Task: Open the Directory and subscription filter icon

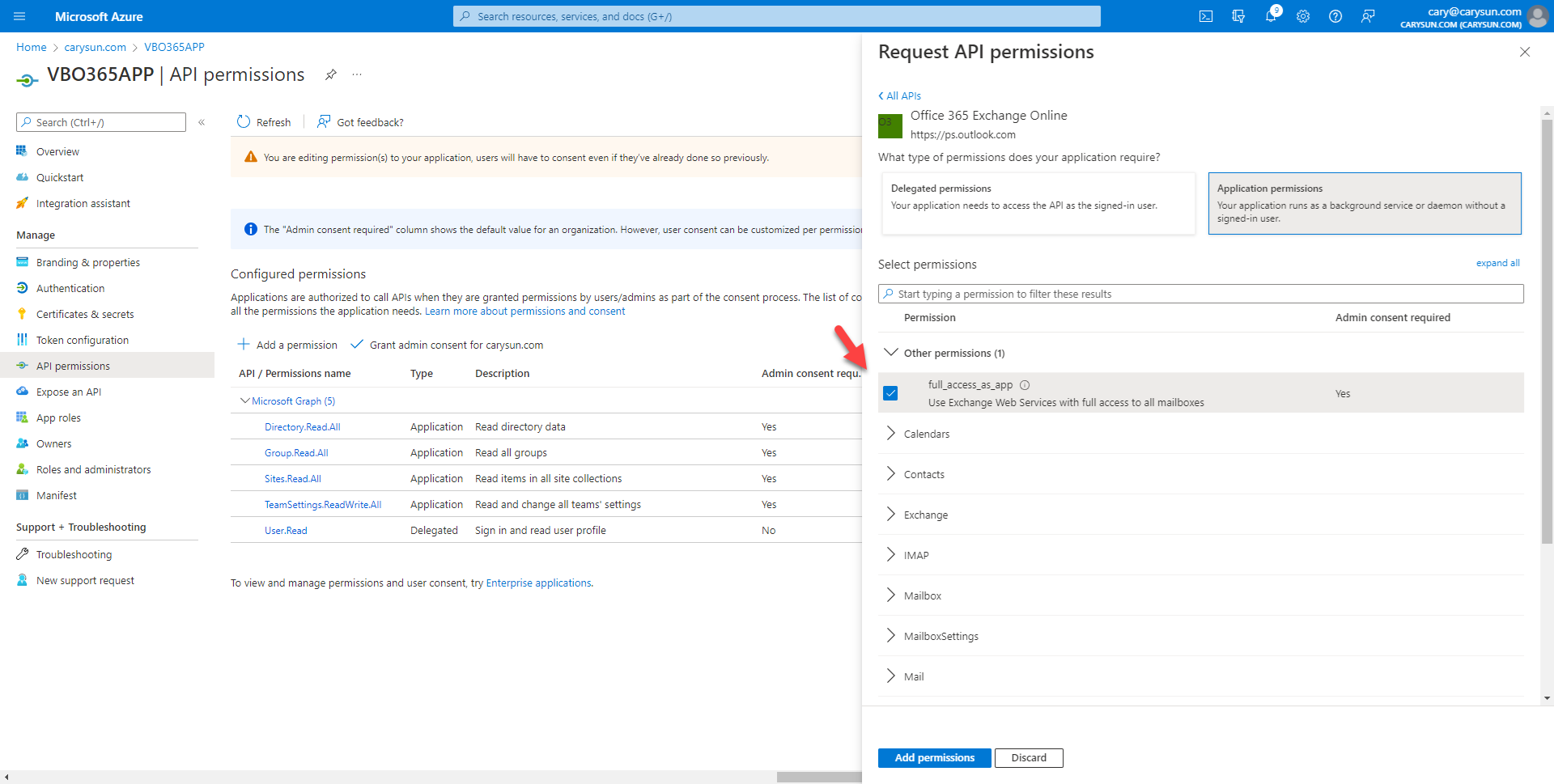Action: 1238,16
